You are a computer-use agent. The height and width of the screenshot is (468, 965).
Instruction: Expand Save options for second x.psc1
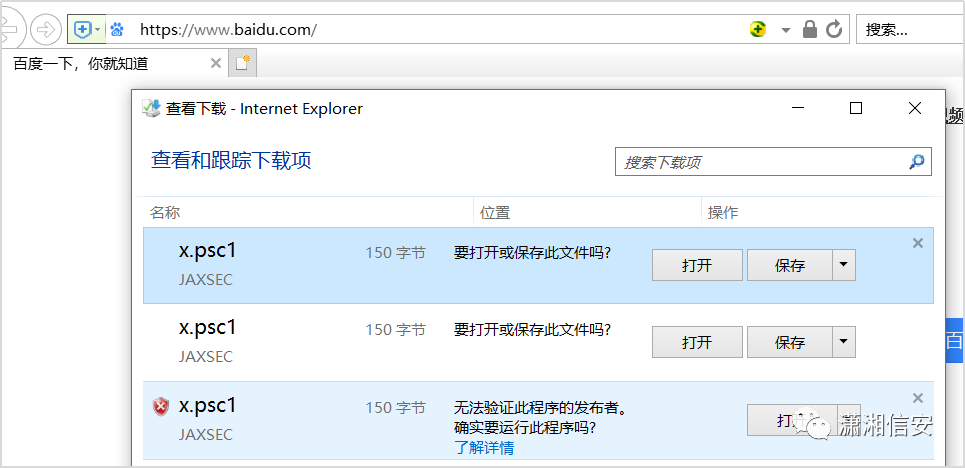(845, 342)
